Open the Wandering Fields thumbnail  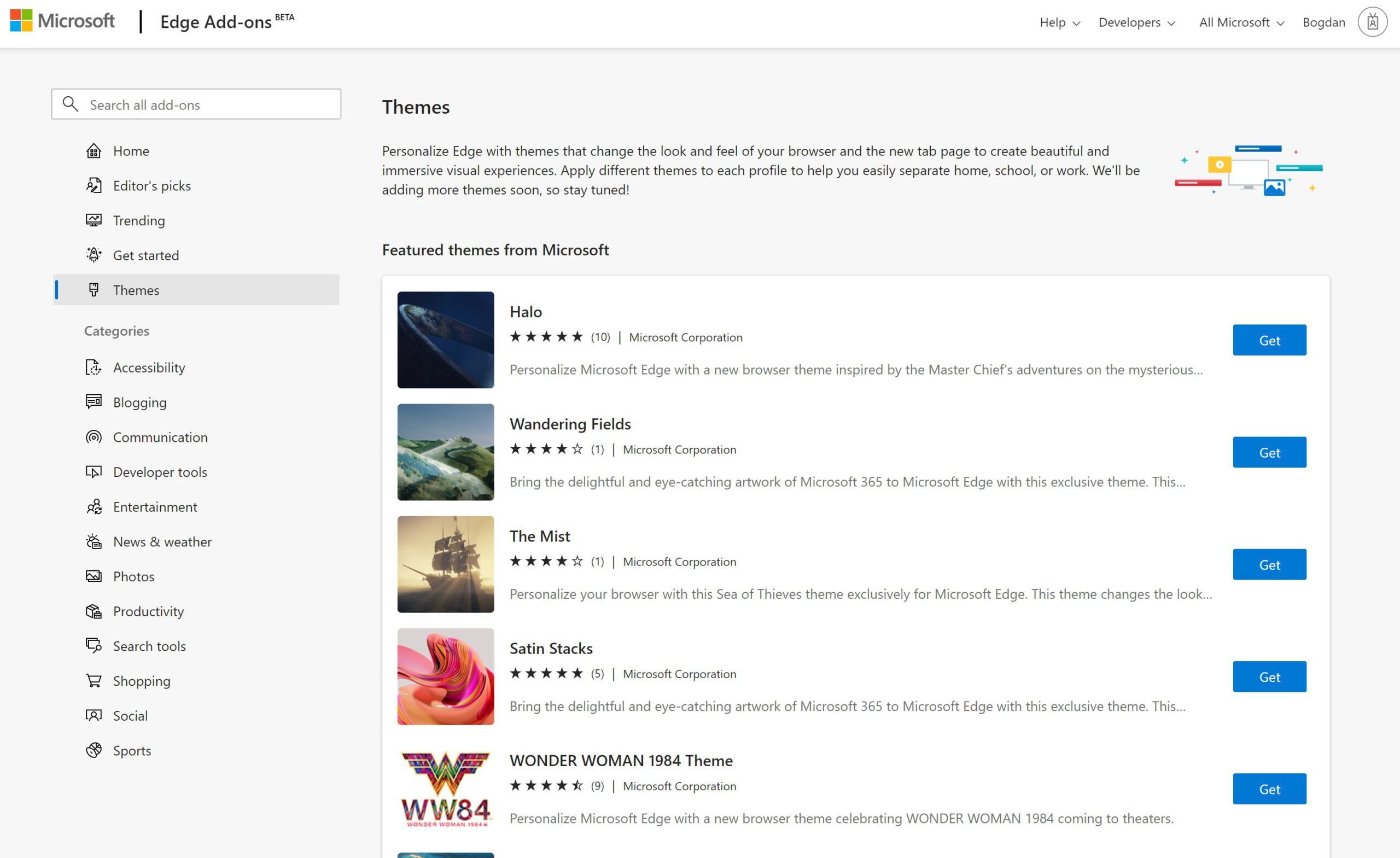[446, 452]
